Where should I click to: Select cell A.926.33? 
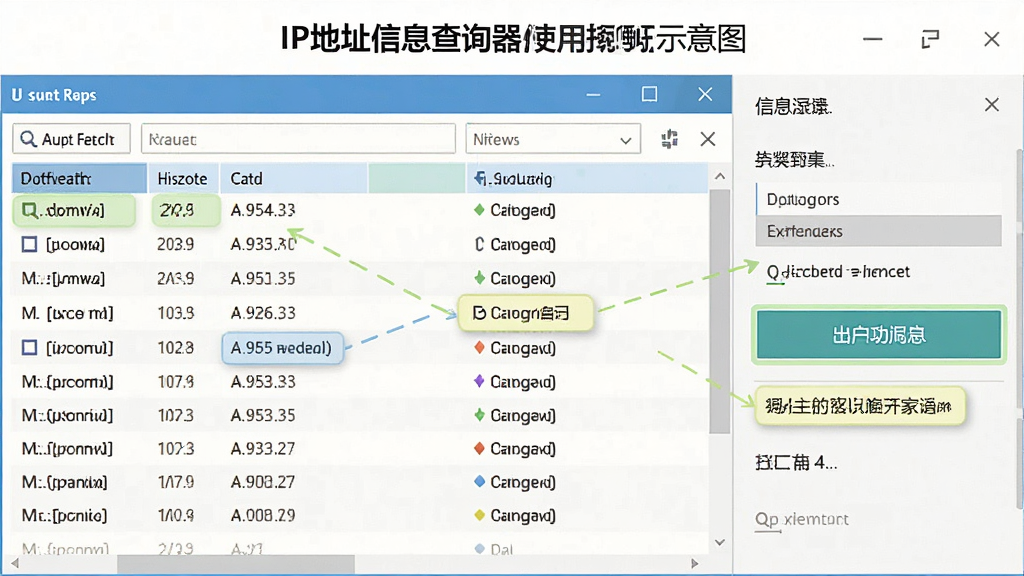tap(263, 313)
